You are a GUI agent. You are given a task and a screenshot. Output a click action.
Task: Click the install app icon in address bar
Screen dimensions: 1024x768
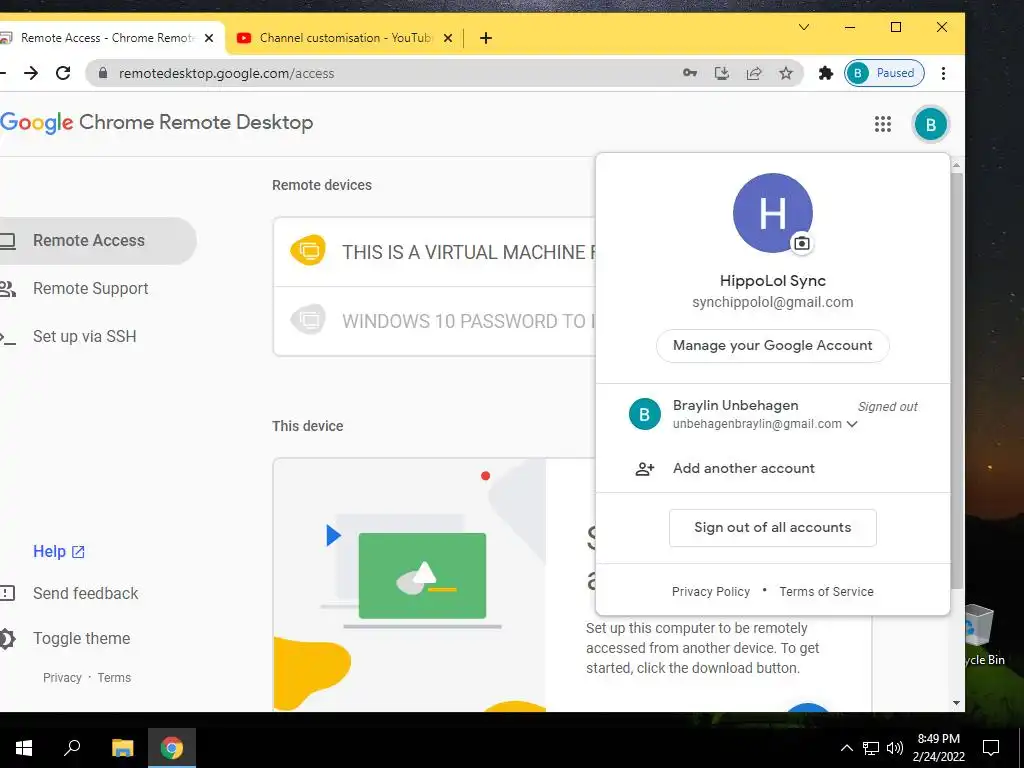pyautogui.click(x=722, y=73)
